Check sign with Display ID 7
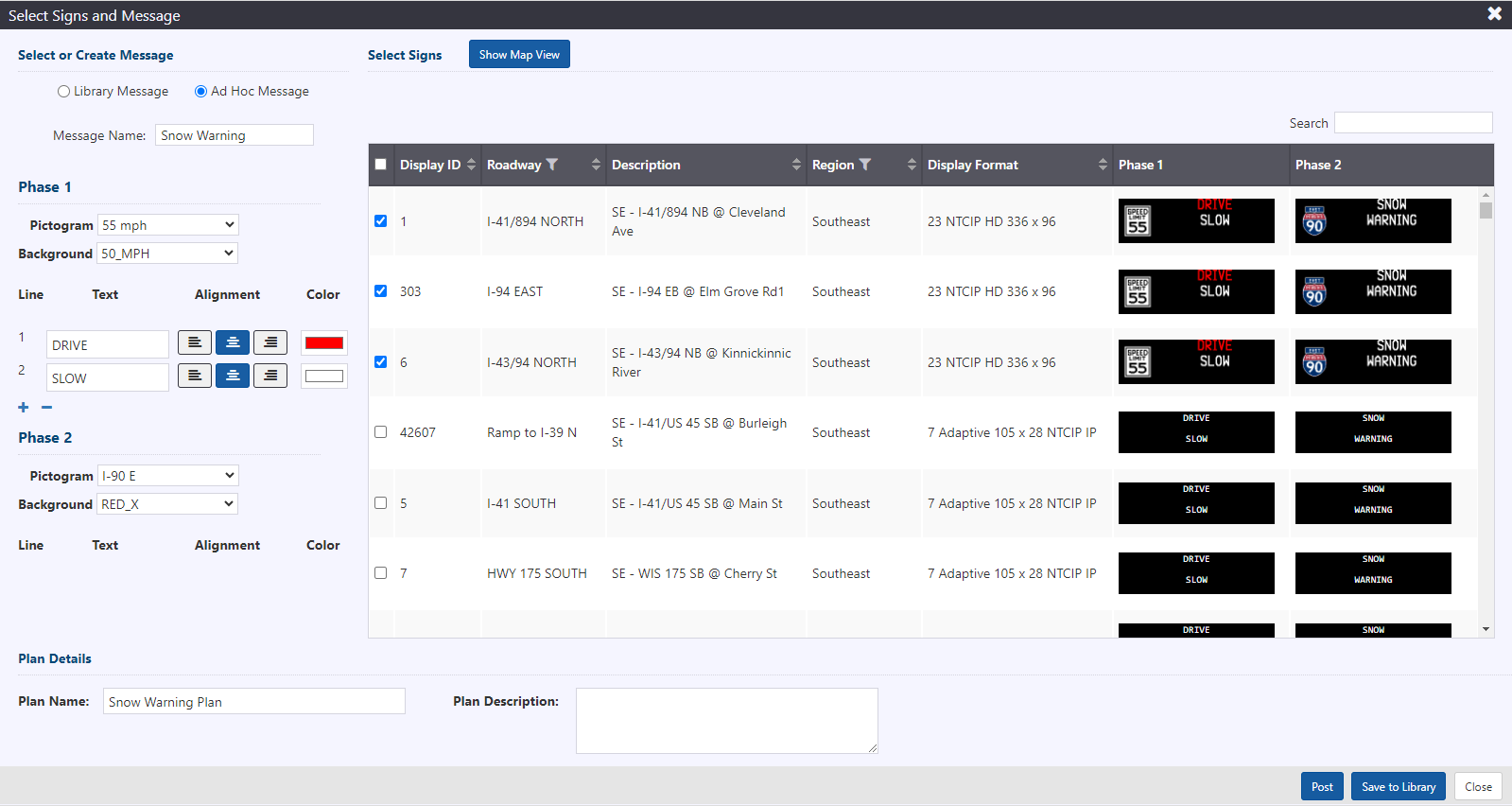This screenshot has width=1512, height=806. tap(381, 572)
